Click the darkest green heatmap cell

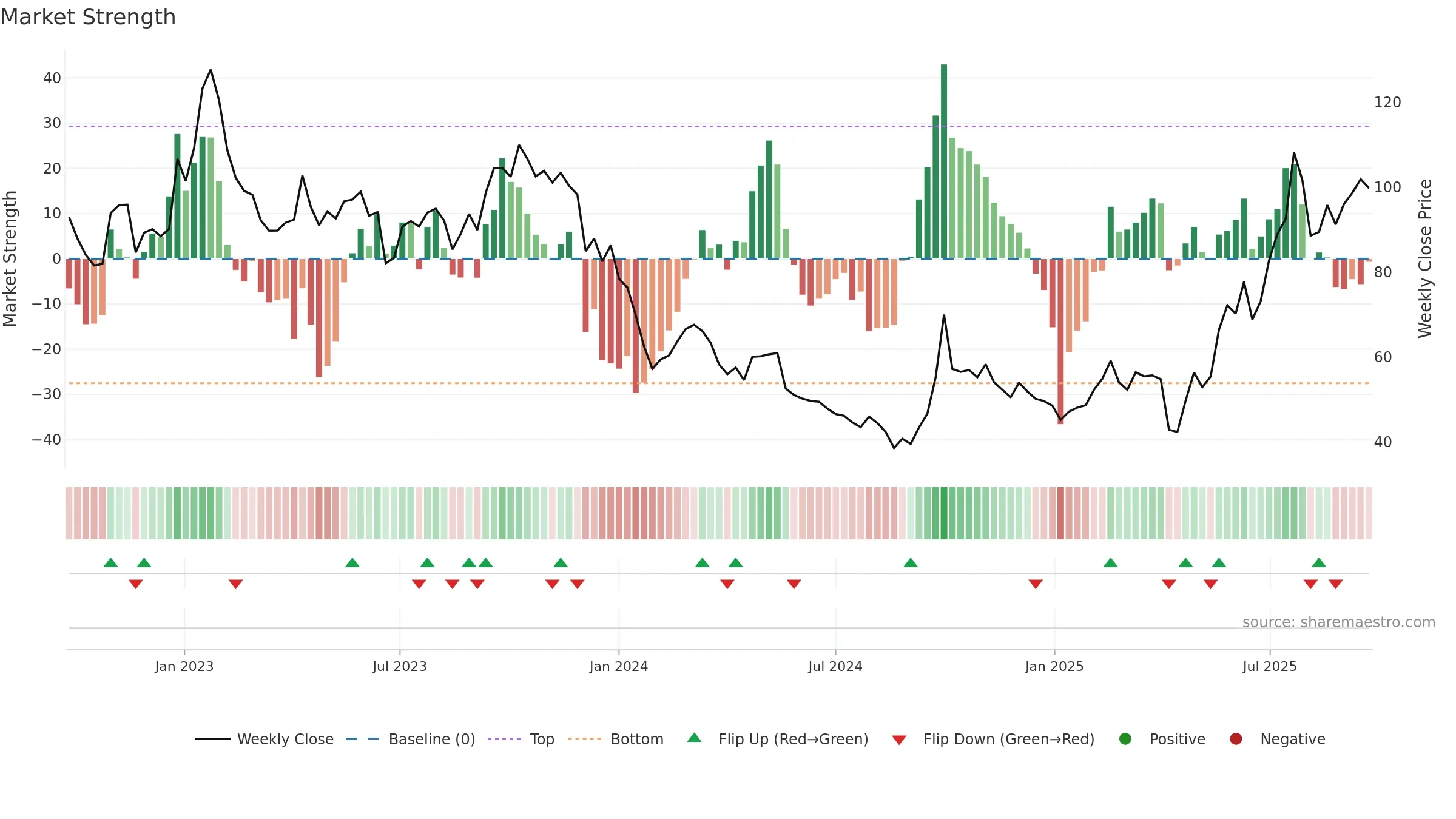(944, 513)
